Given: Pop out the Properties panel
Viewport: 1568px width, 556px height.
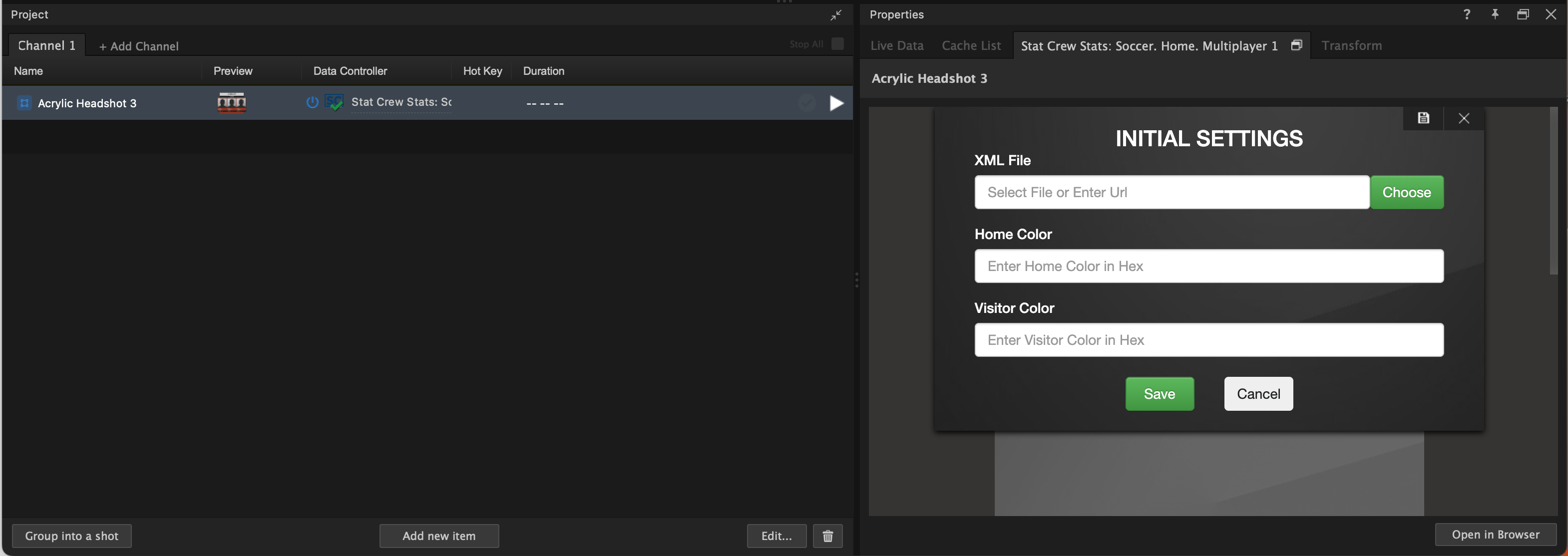Looking at the screenshot, I should click(x=1523, y=14).
